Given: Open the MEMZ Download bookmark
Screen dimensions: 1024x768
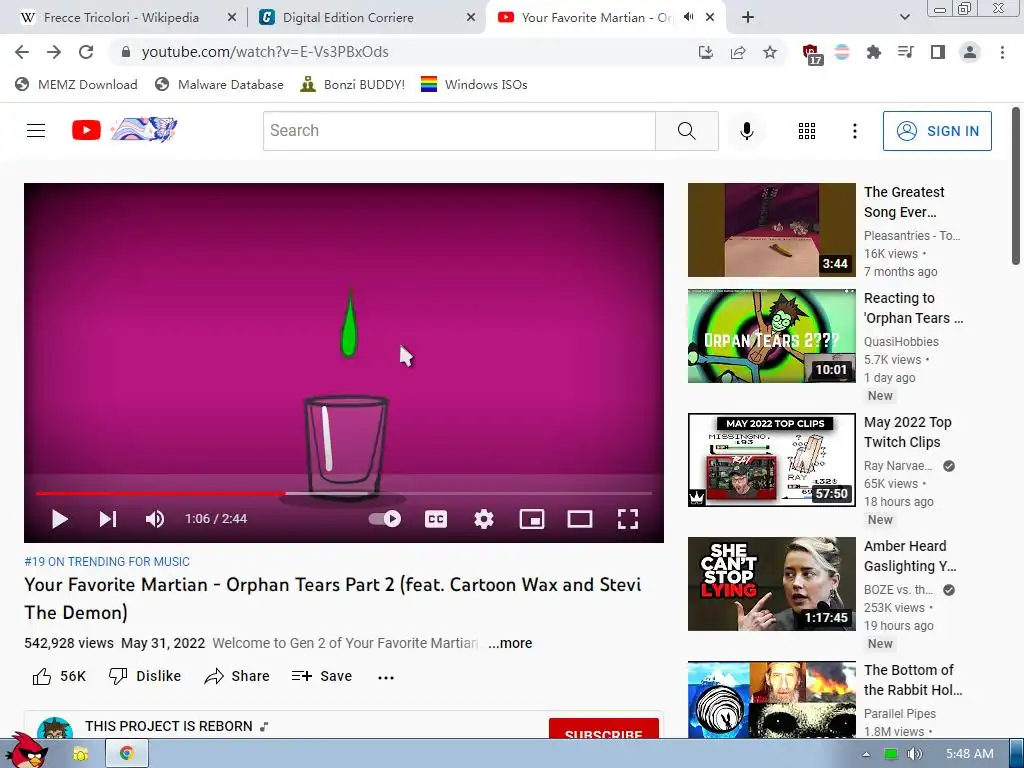Looking at the screenshot, I should 76,84.
